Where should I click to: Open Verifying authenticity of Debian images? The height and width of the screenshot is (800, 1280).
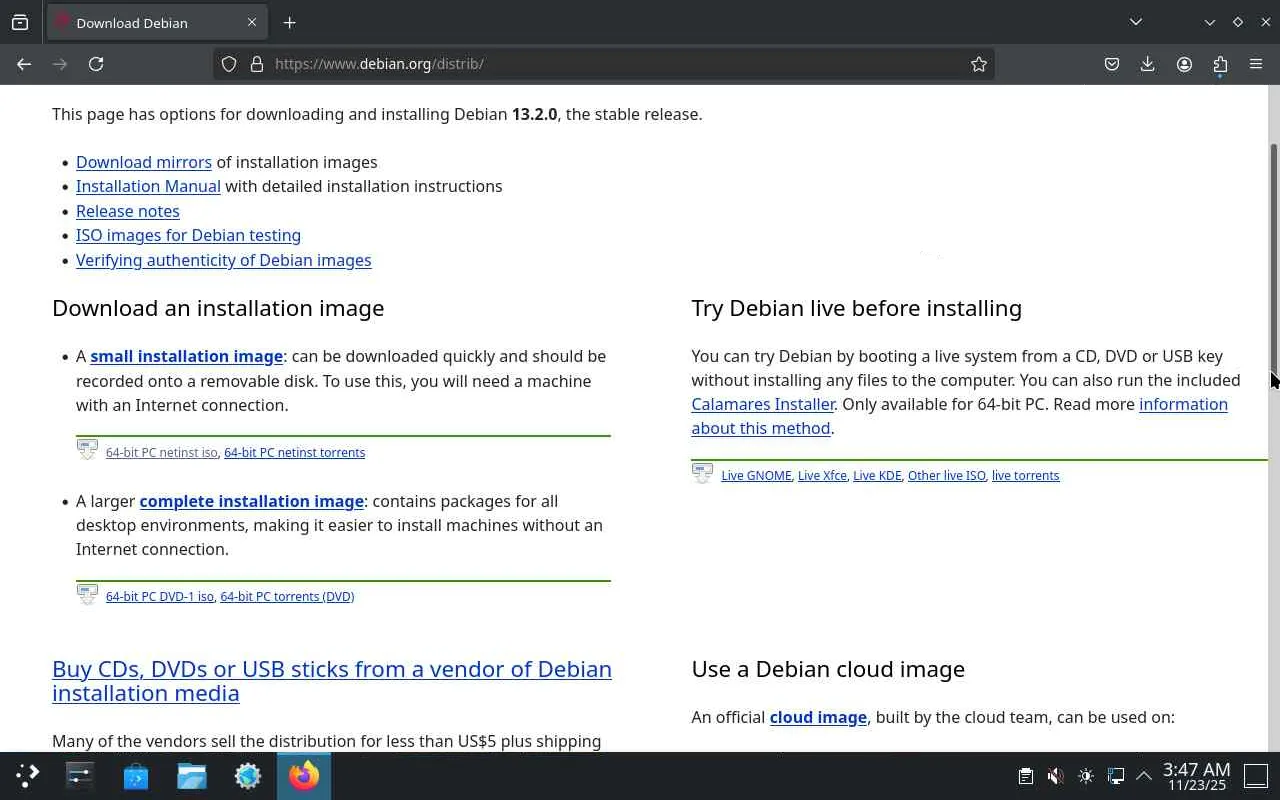[x=223, y=260]
